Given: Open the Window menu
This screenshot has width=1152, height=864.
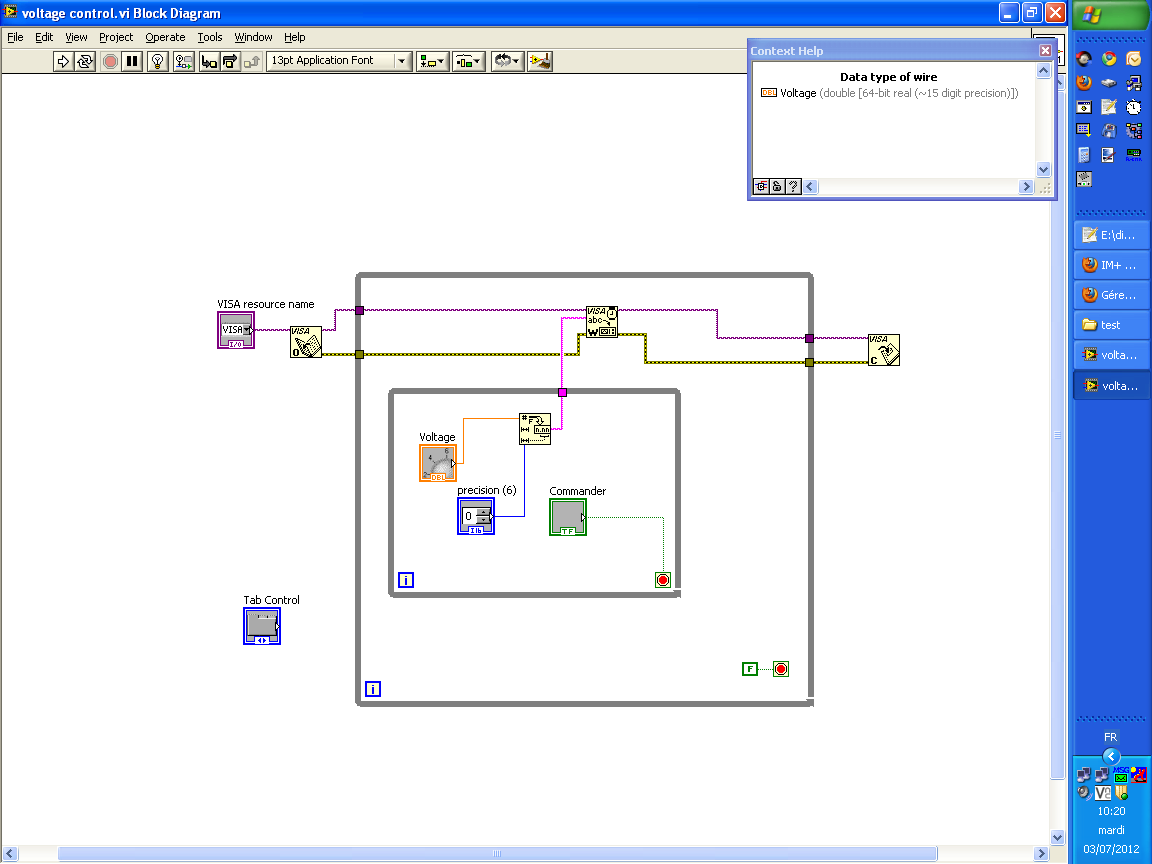Looking at the screenshot, I should 253,37.
